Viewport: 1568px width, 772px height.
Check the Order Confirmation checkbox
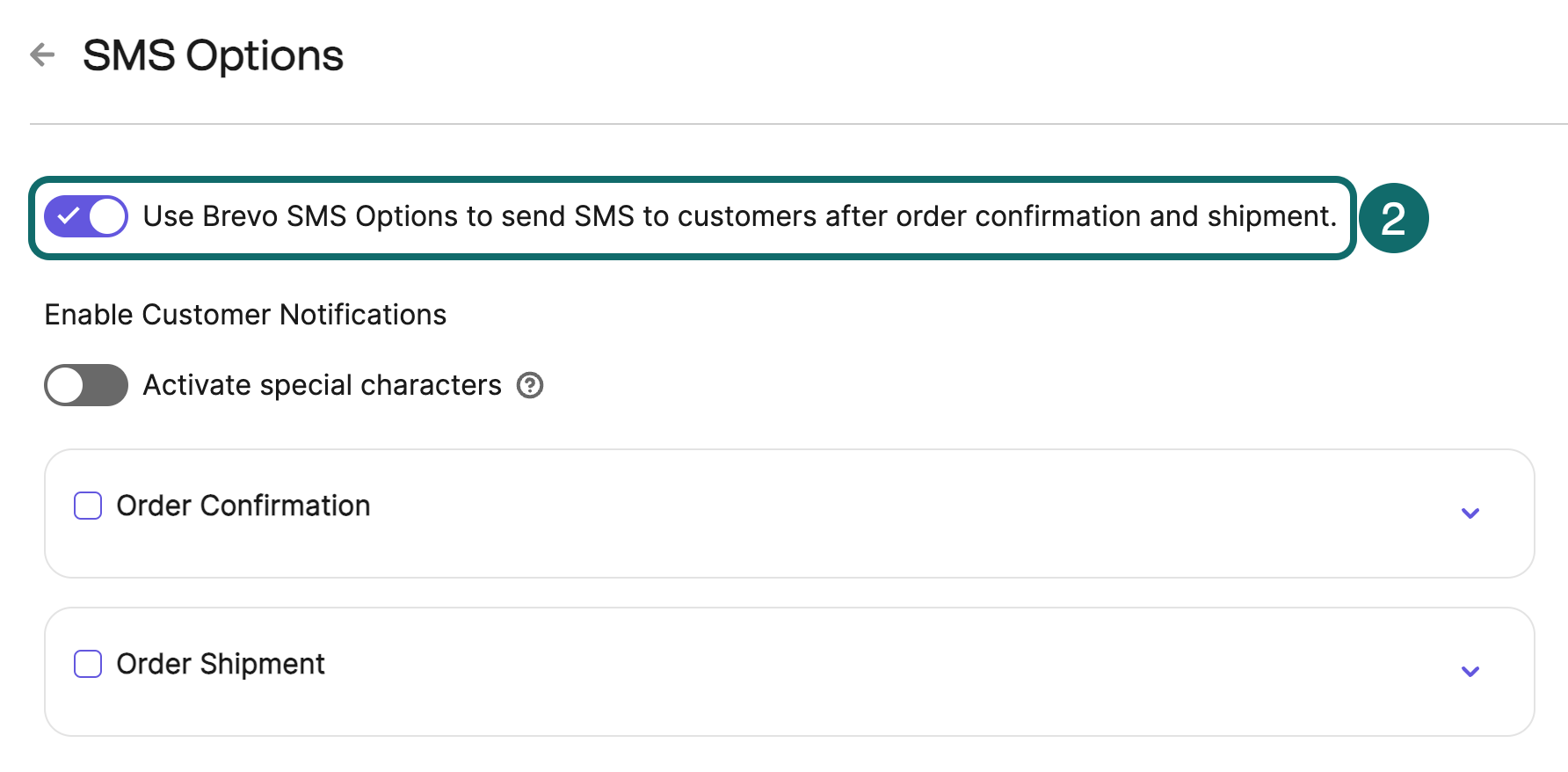coord(88,506)
